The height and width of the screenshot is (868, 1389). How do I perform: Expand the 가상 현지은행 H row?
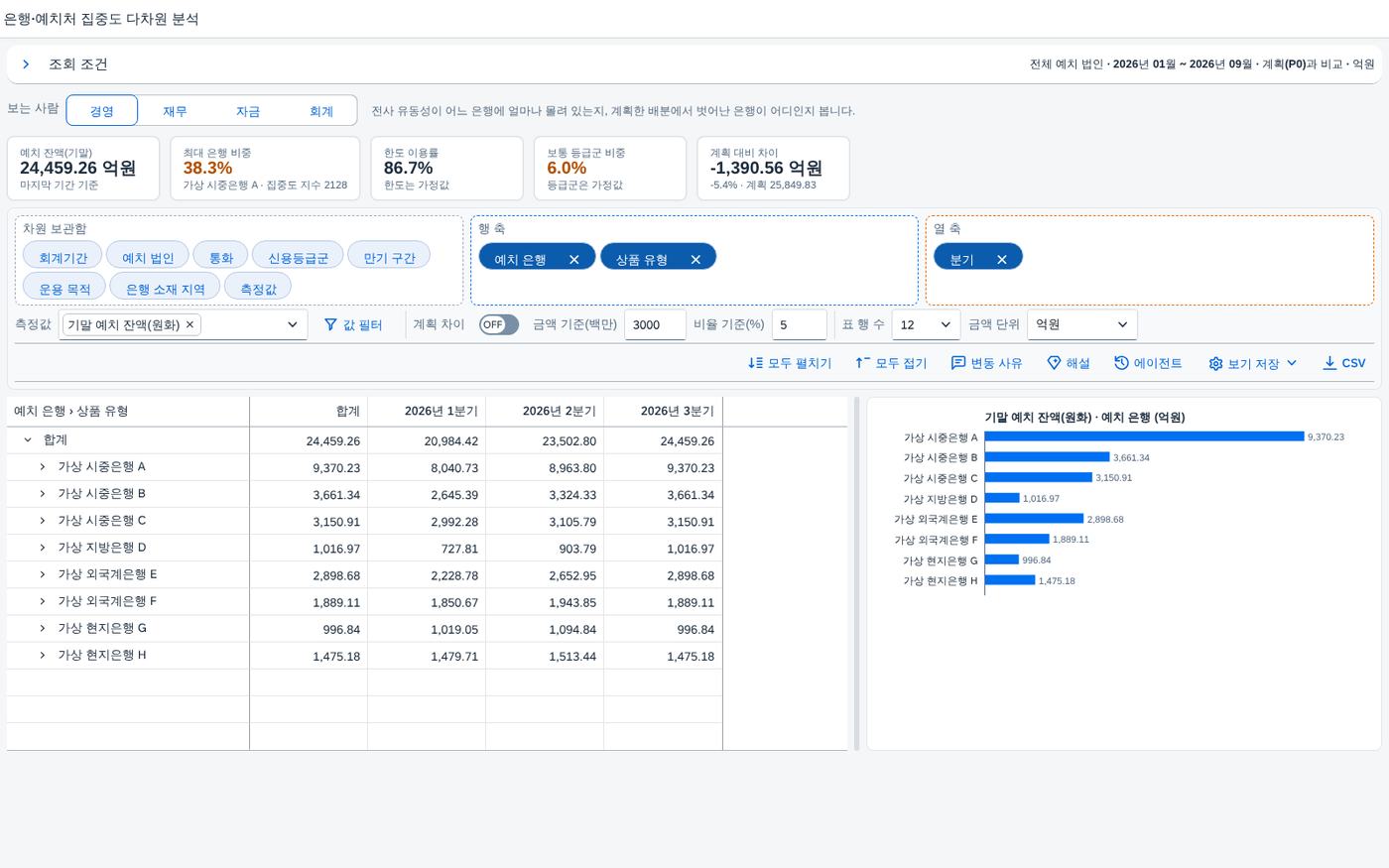(x=43, y=654)
